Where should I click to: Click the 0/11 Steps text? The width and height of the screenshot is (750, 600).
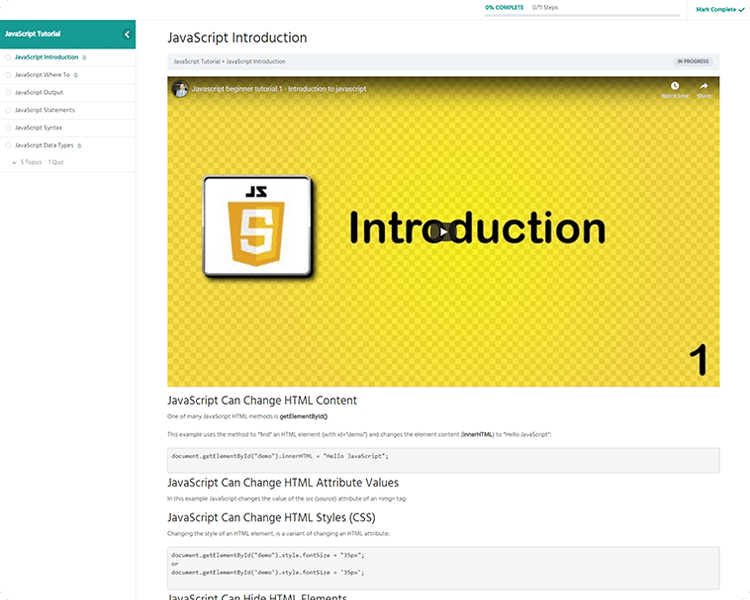pos(545,8)
